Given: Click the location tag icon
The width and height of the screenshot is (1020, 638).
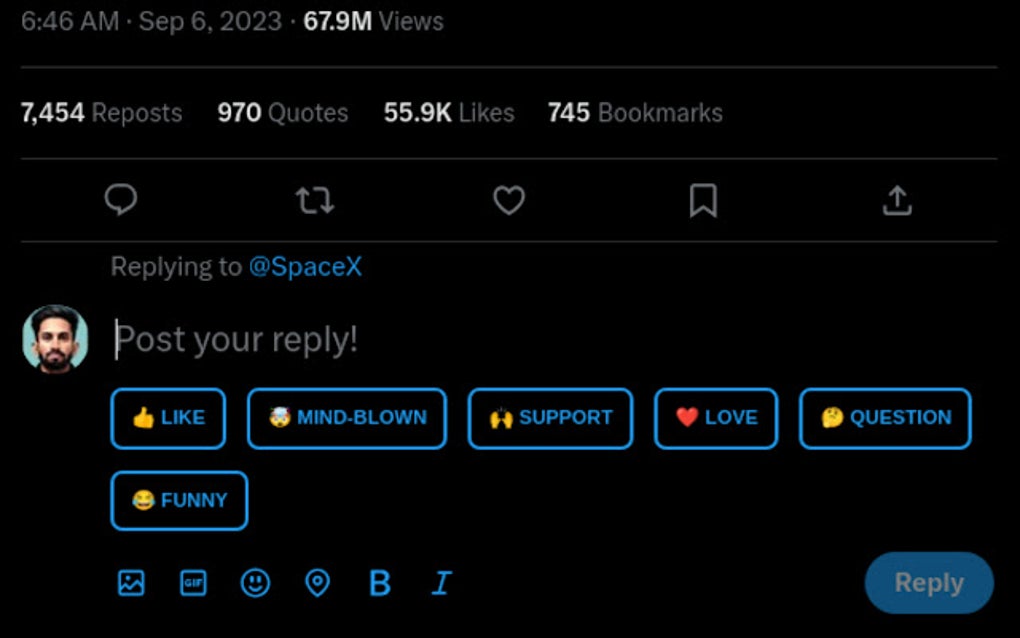Looking at the screenshot, I should 317,583.
